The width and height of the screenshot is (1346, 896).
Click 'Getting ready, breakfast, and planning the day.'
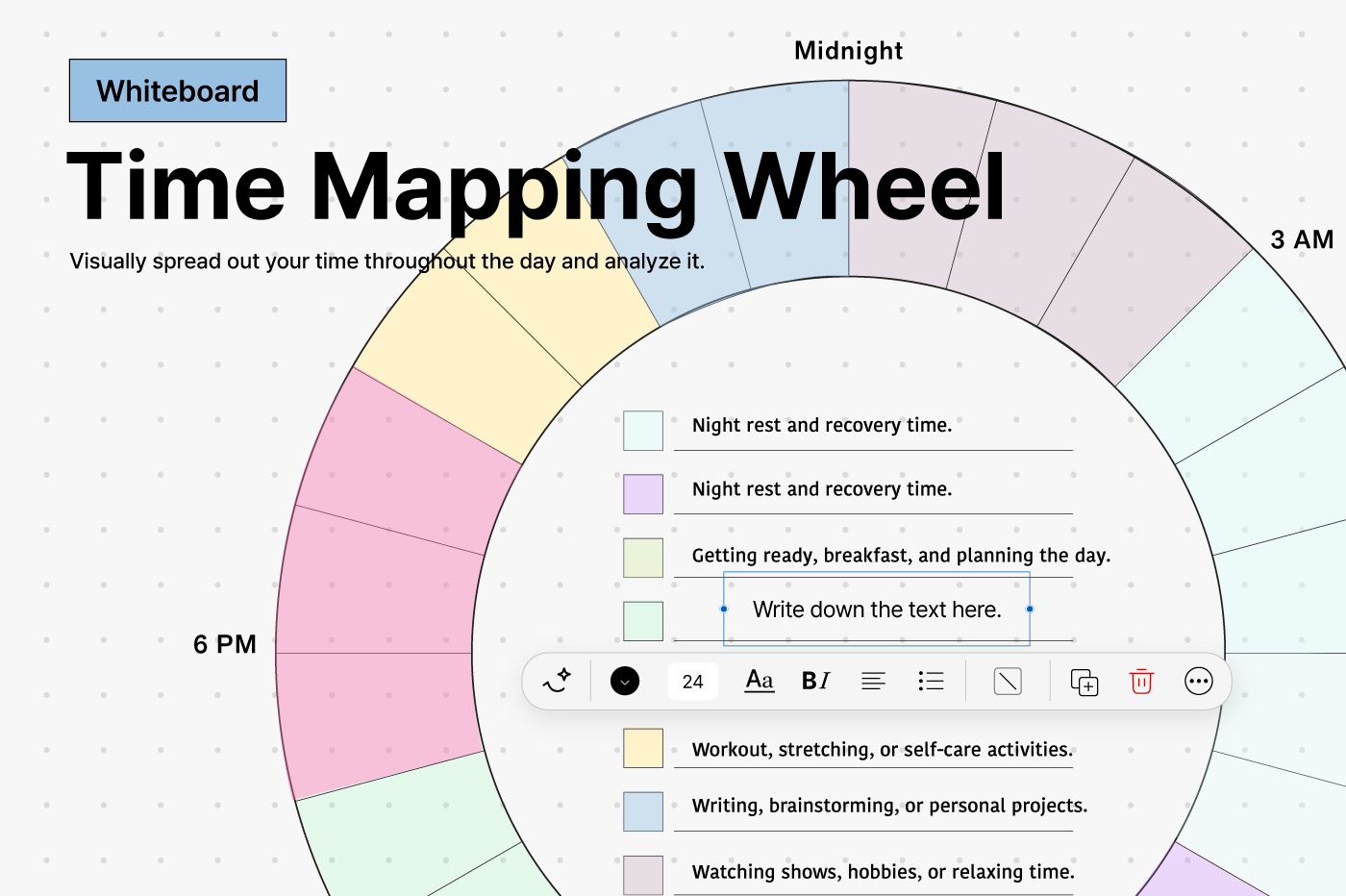click(901, 556)
